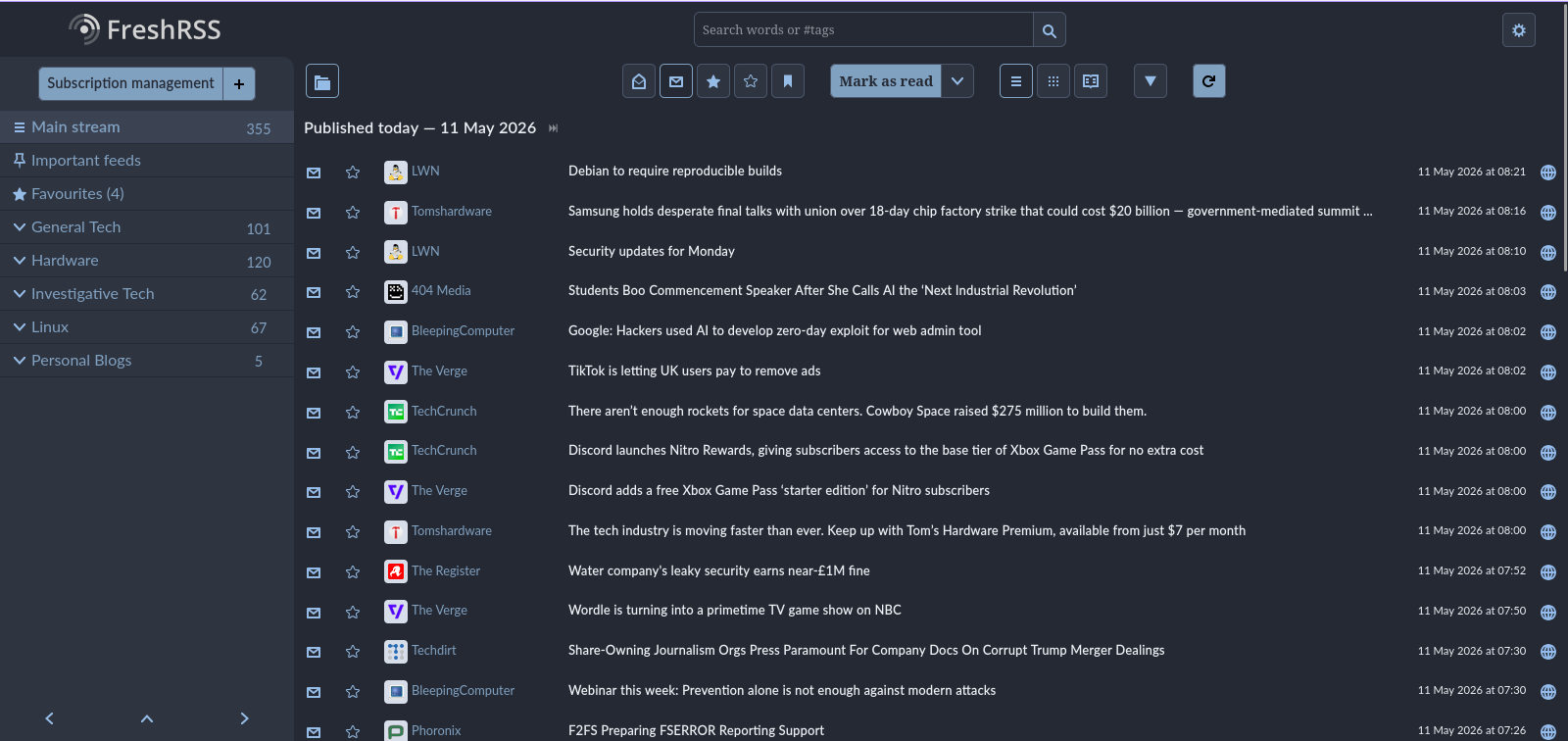1568x741 pixels.
Task: Open Linux category articles
Action: 50,327
